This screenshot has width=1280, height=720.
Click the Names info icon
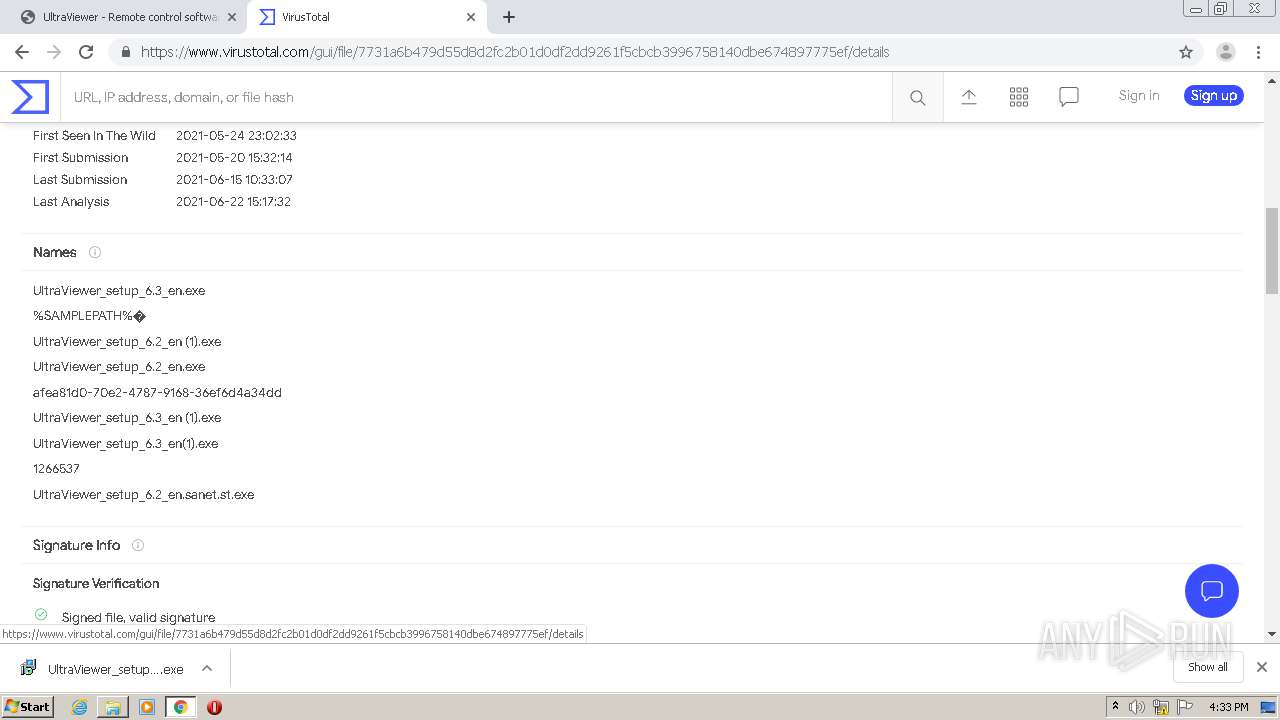pyautogui.click(x=95, y=252)
